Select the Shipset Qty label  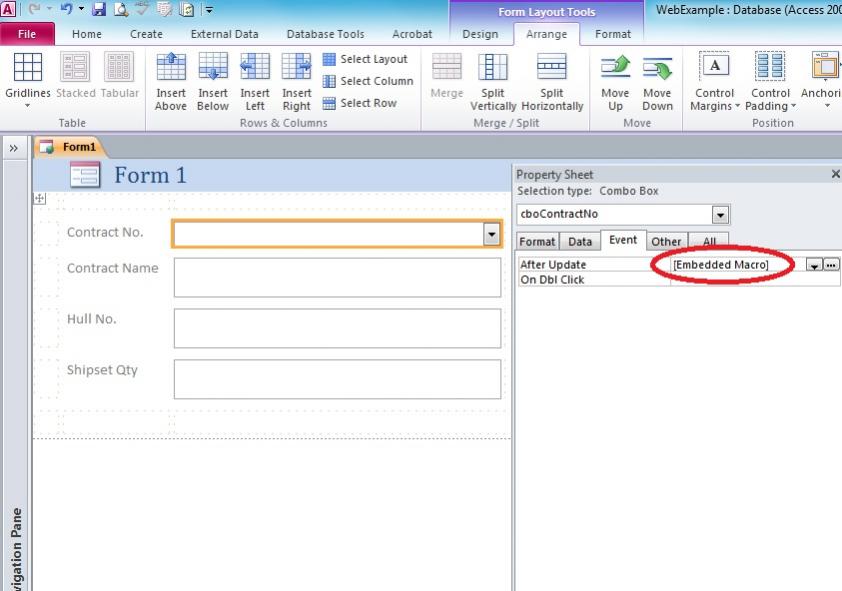coord(102,370)
